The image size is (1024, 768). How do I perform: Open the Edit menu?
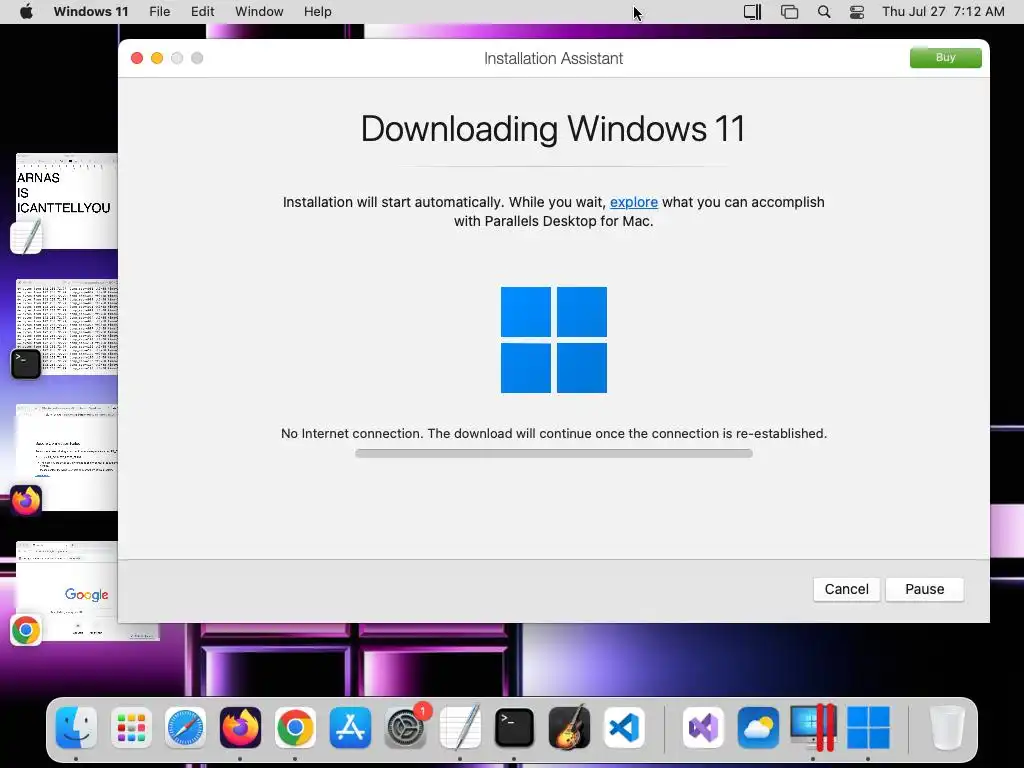(202, 12)
